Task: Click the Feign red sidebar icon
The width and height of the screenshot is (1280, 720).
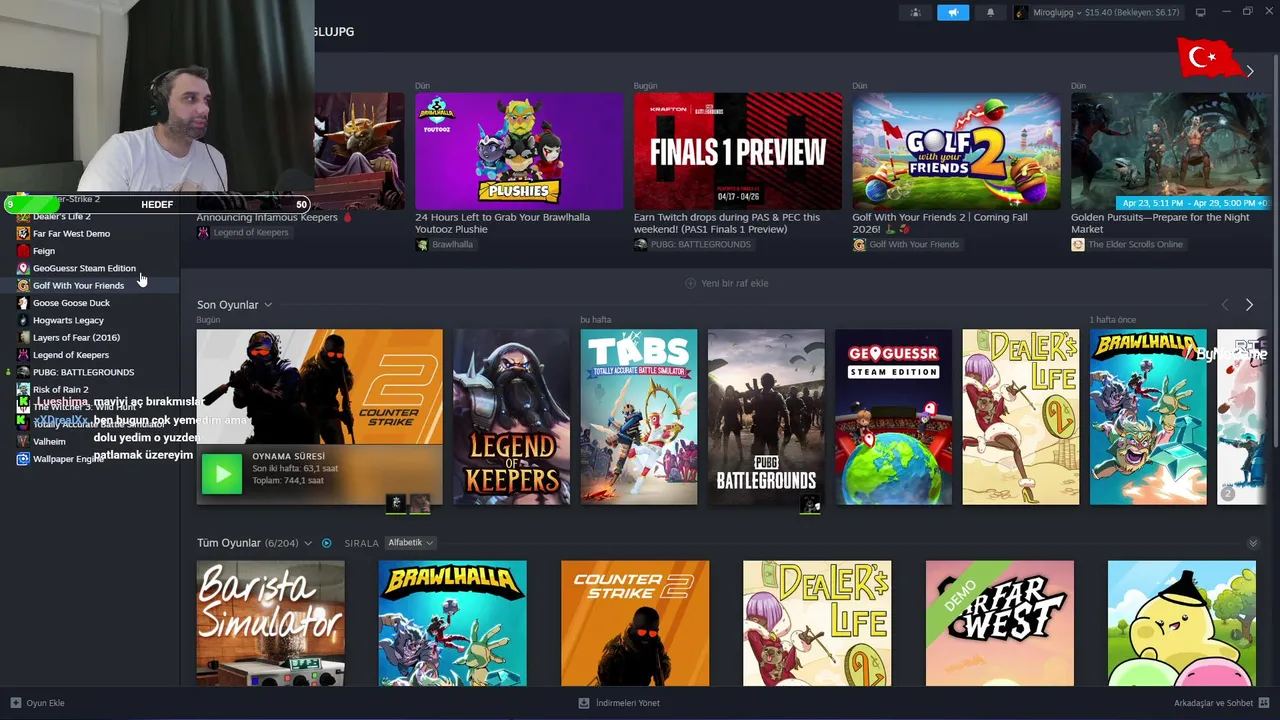Action: point(23,251)
